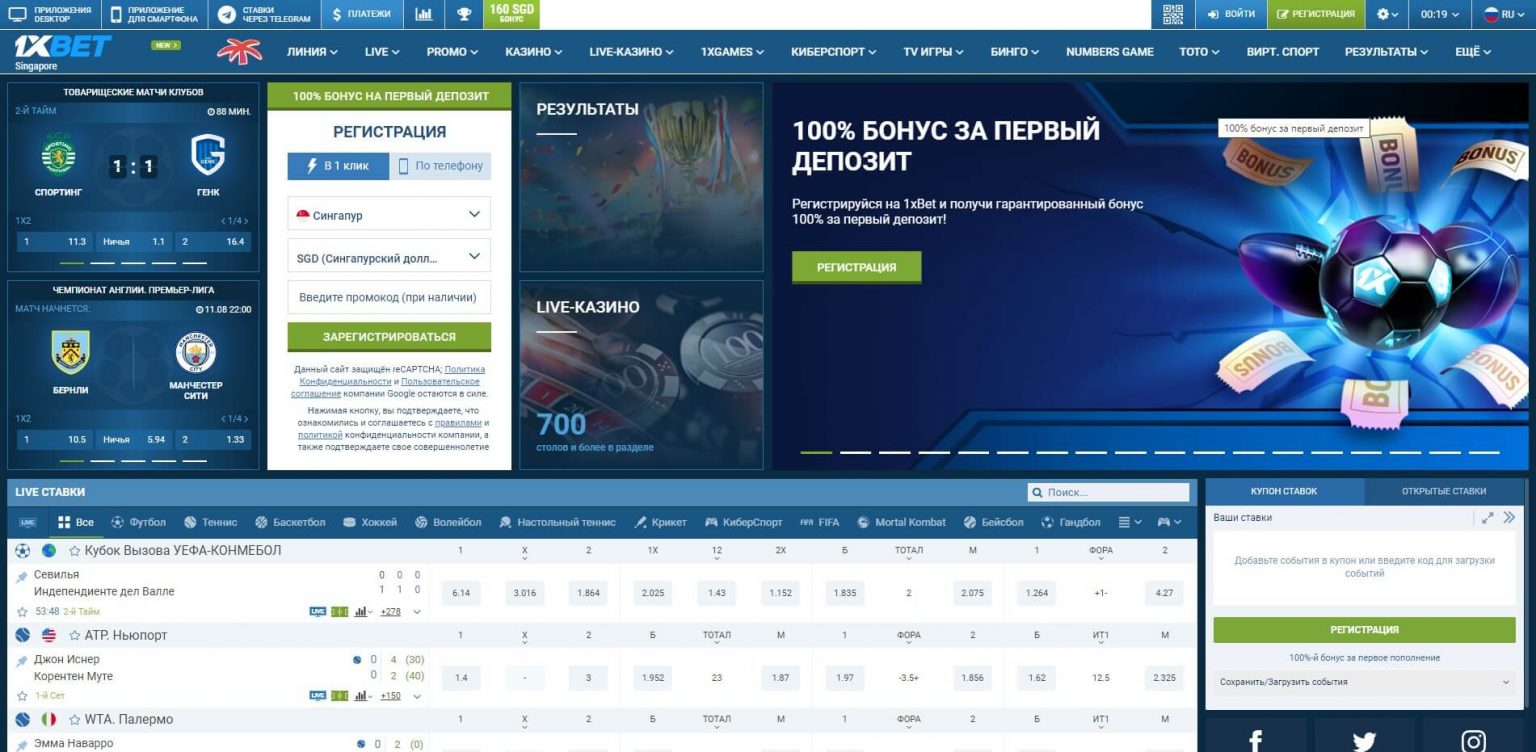Open the RU language dropdown
The width and height of the screenshot is (1536, 752).
pos(1503,14)
